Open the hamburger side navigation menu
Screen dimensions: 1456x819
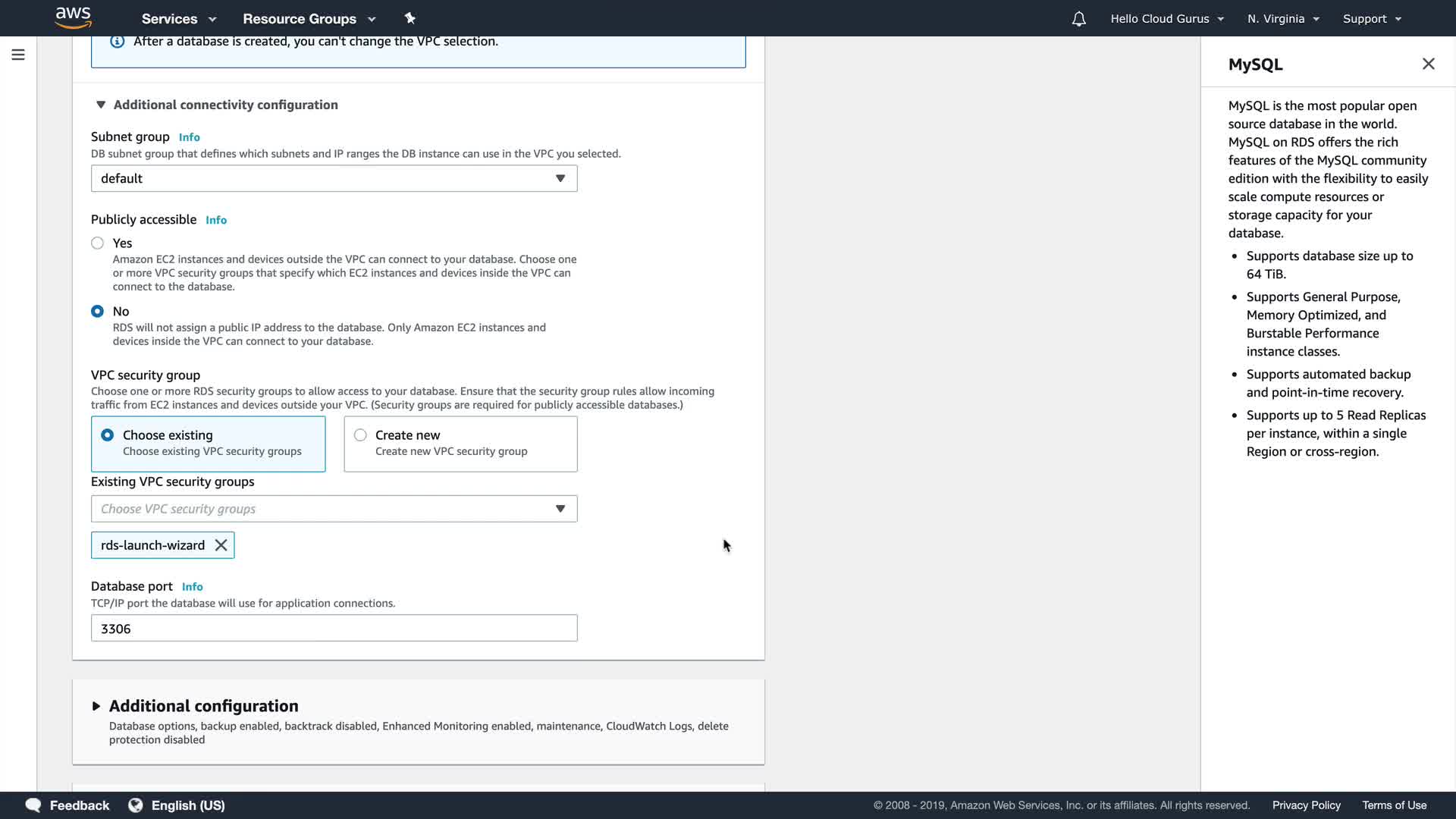pos(18,55)
